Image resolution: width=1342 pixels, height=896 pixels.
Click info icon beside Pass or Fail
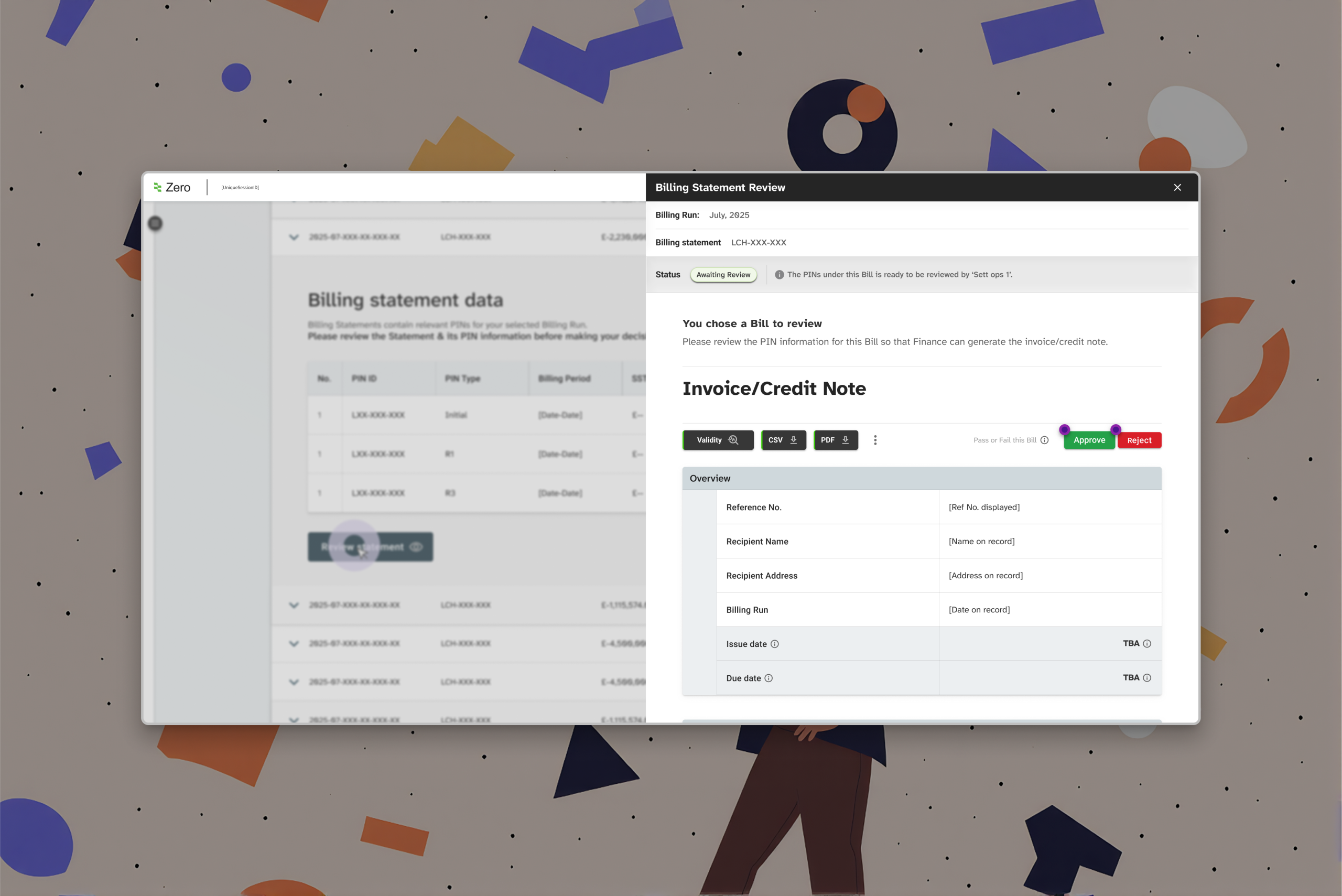(x=1044, y=440)
